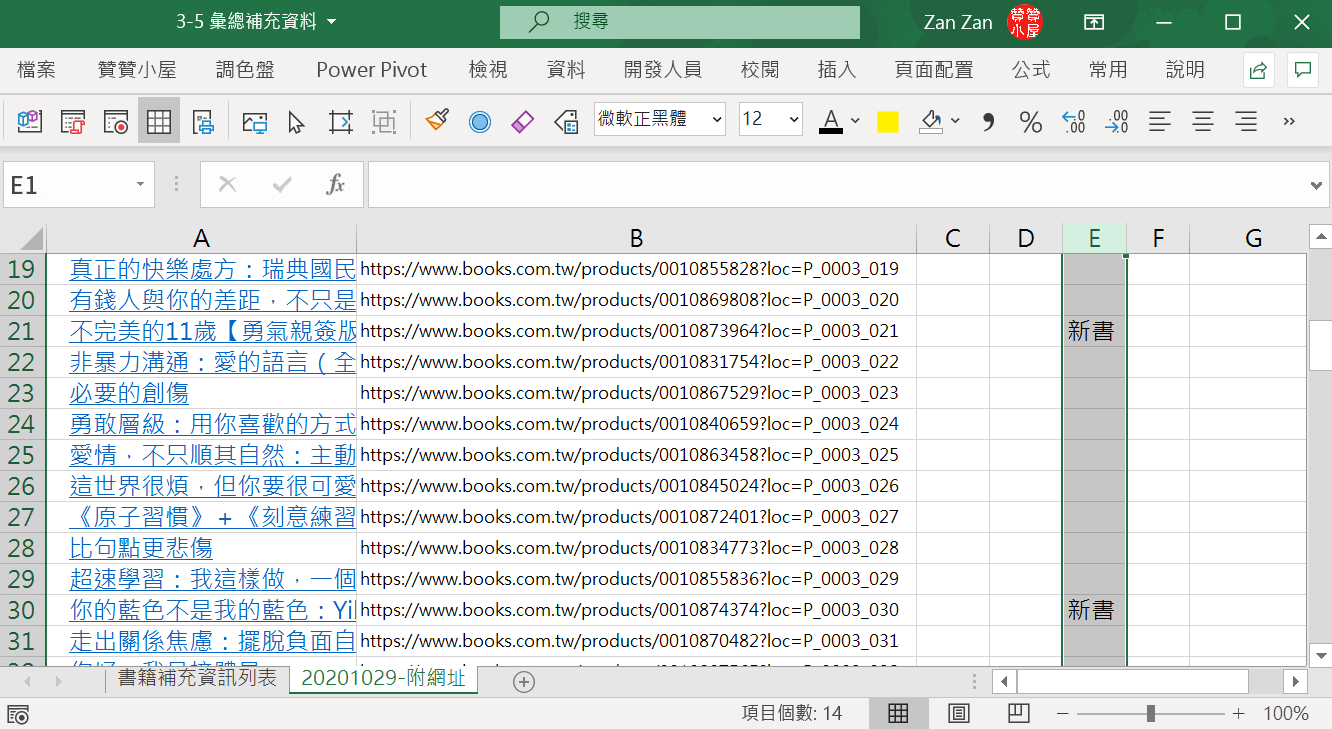Click the zoom in plus button
This screenshot has width=1332, height=729.
coord(1238,714)
